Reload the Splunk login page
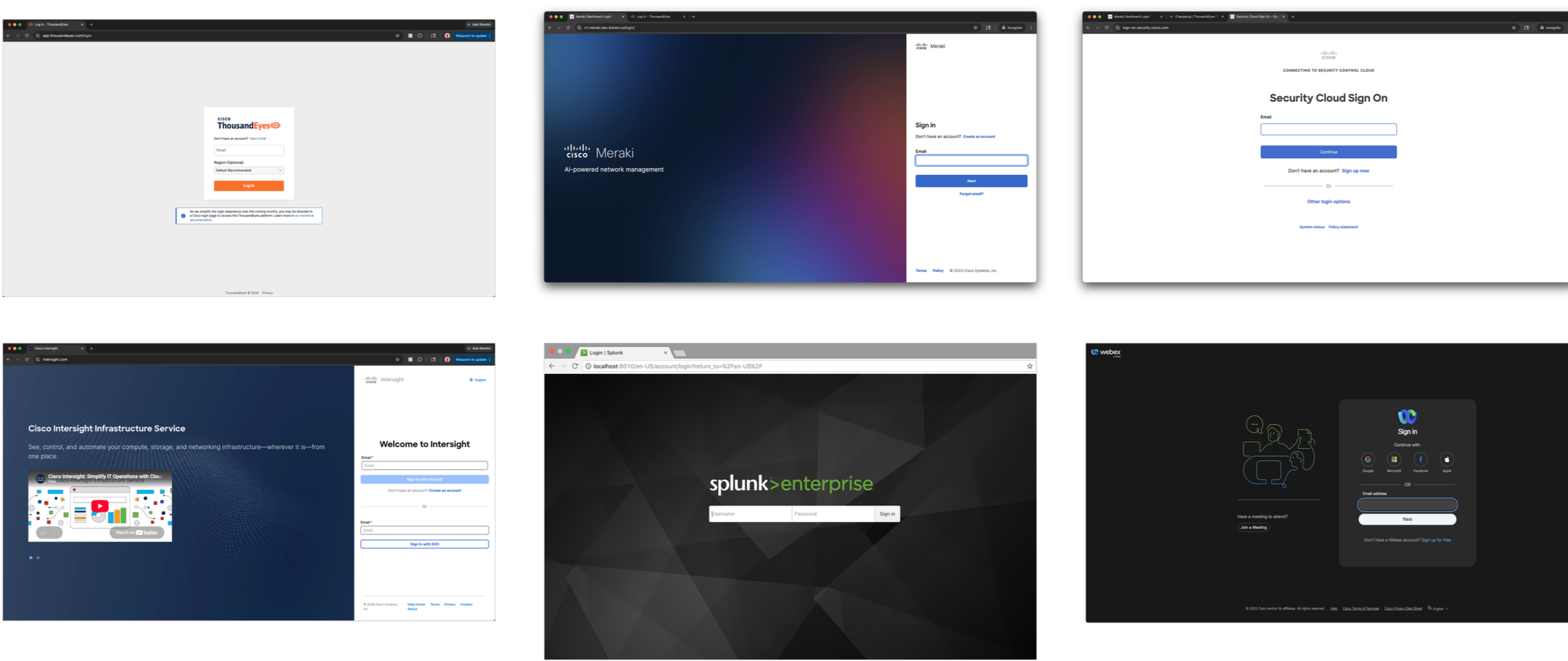 (x=575, y=366)
